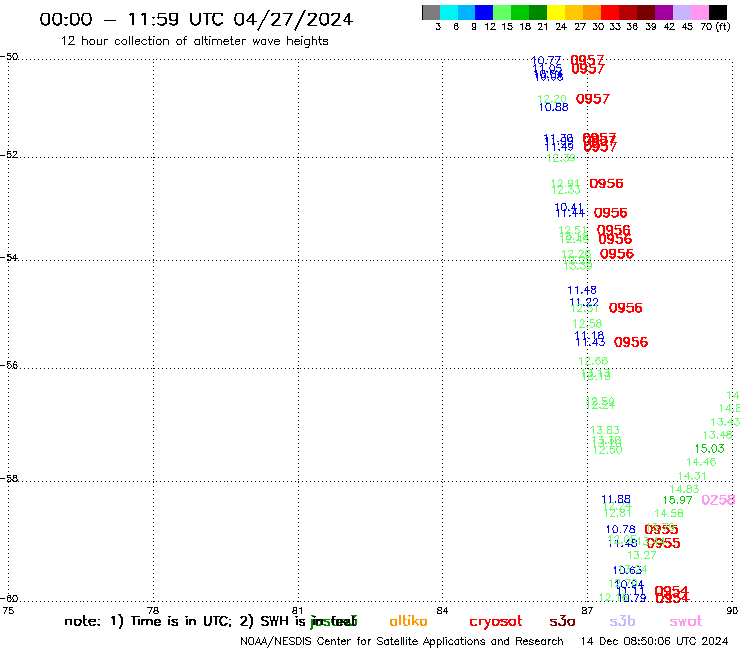Click the green wave height '12.20'
The image size is (740, 650).
coord(552,99)
